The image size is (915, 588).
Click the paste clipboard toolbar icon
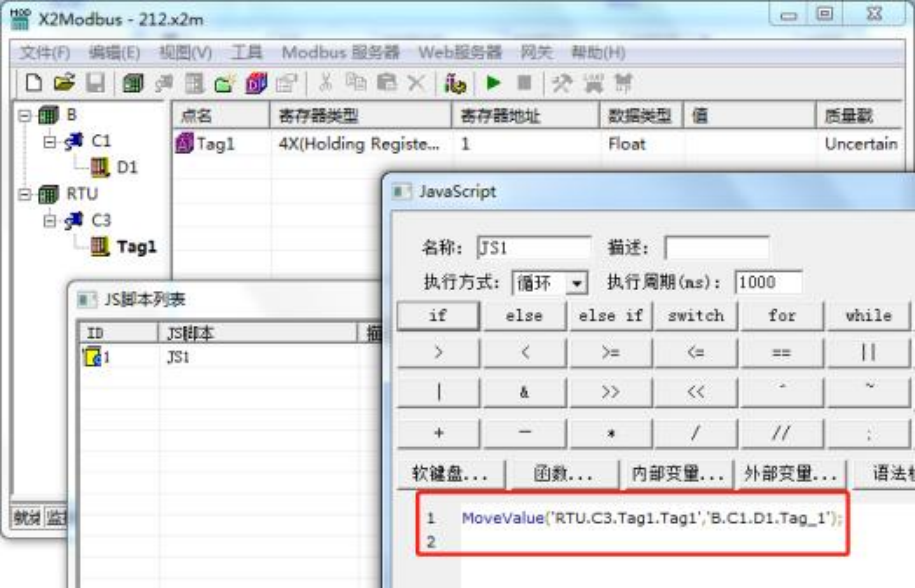pos(386,83)
